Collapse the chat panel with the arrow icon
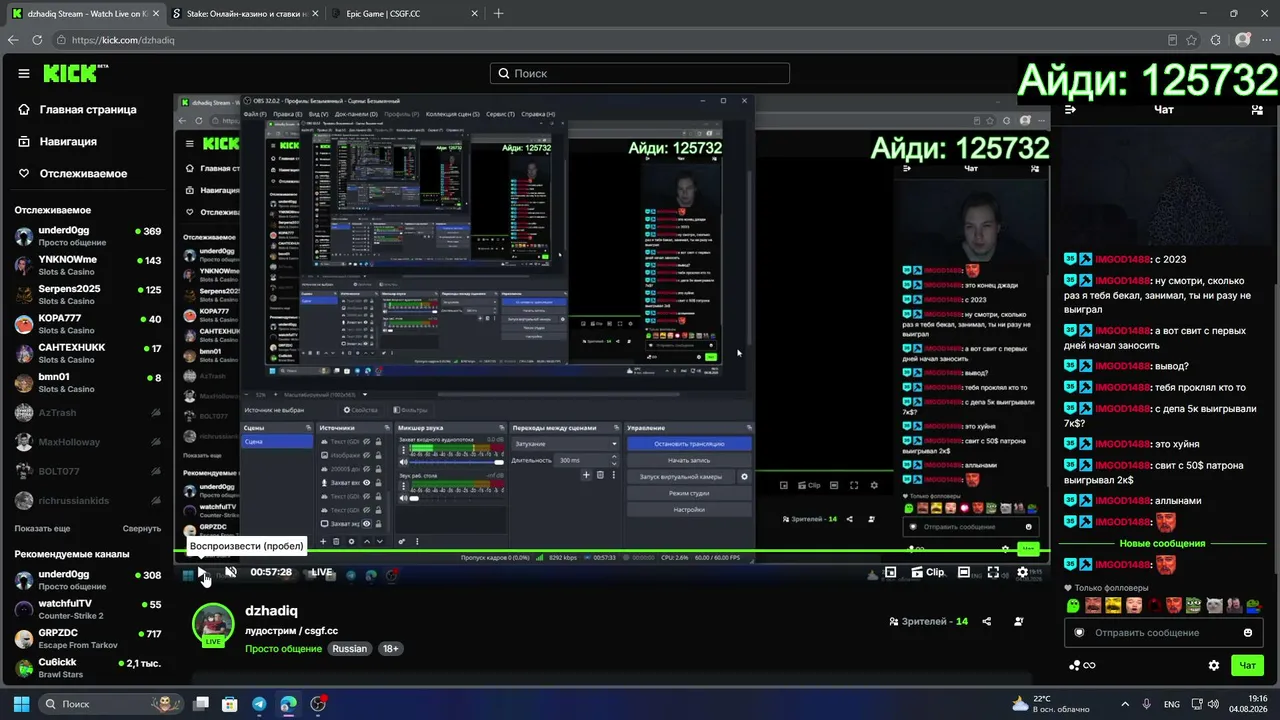Image resolution: width=1280 pixels, height=720 pixels. [1070, 109]
